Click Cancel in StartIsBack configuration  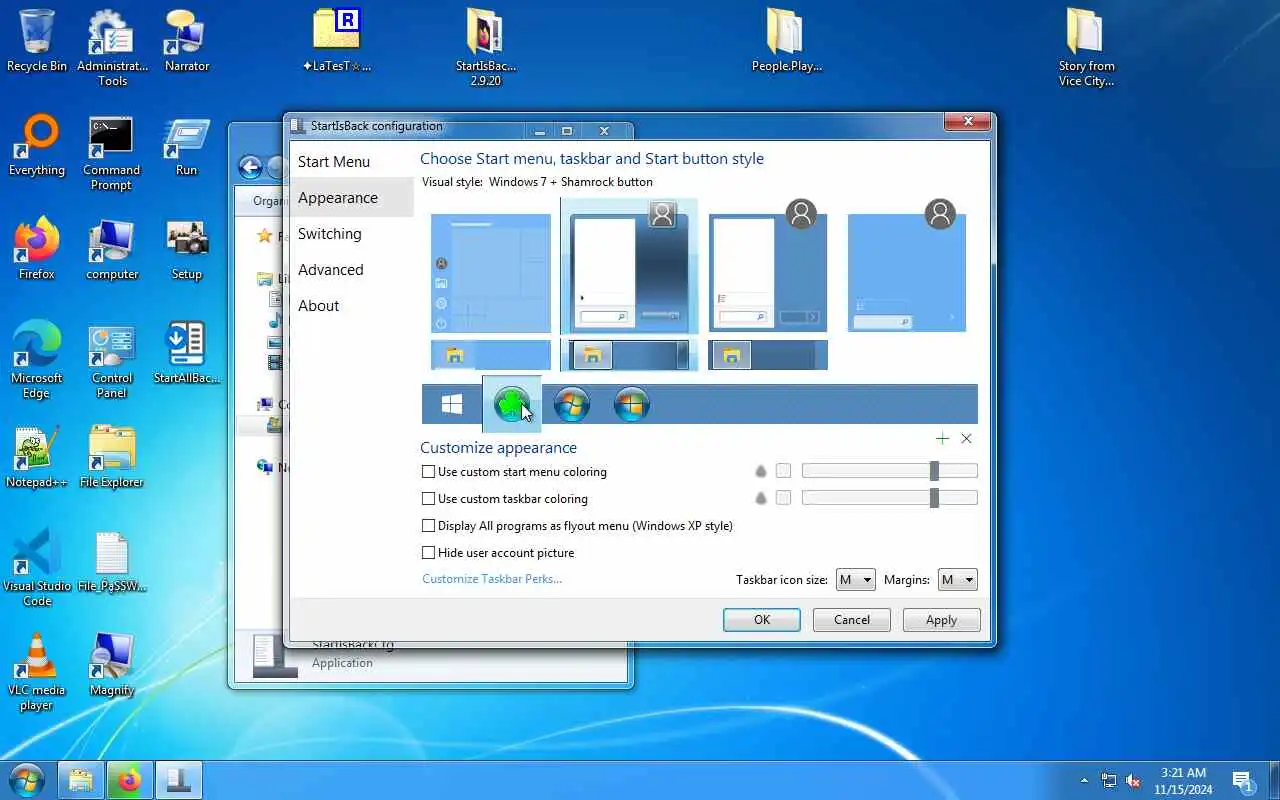pos(852,620)
